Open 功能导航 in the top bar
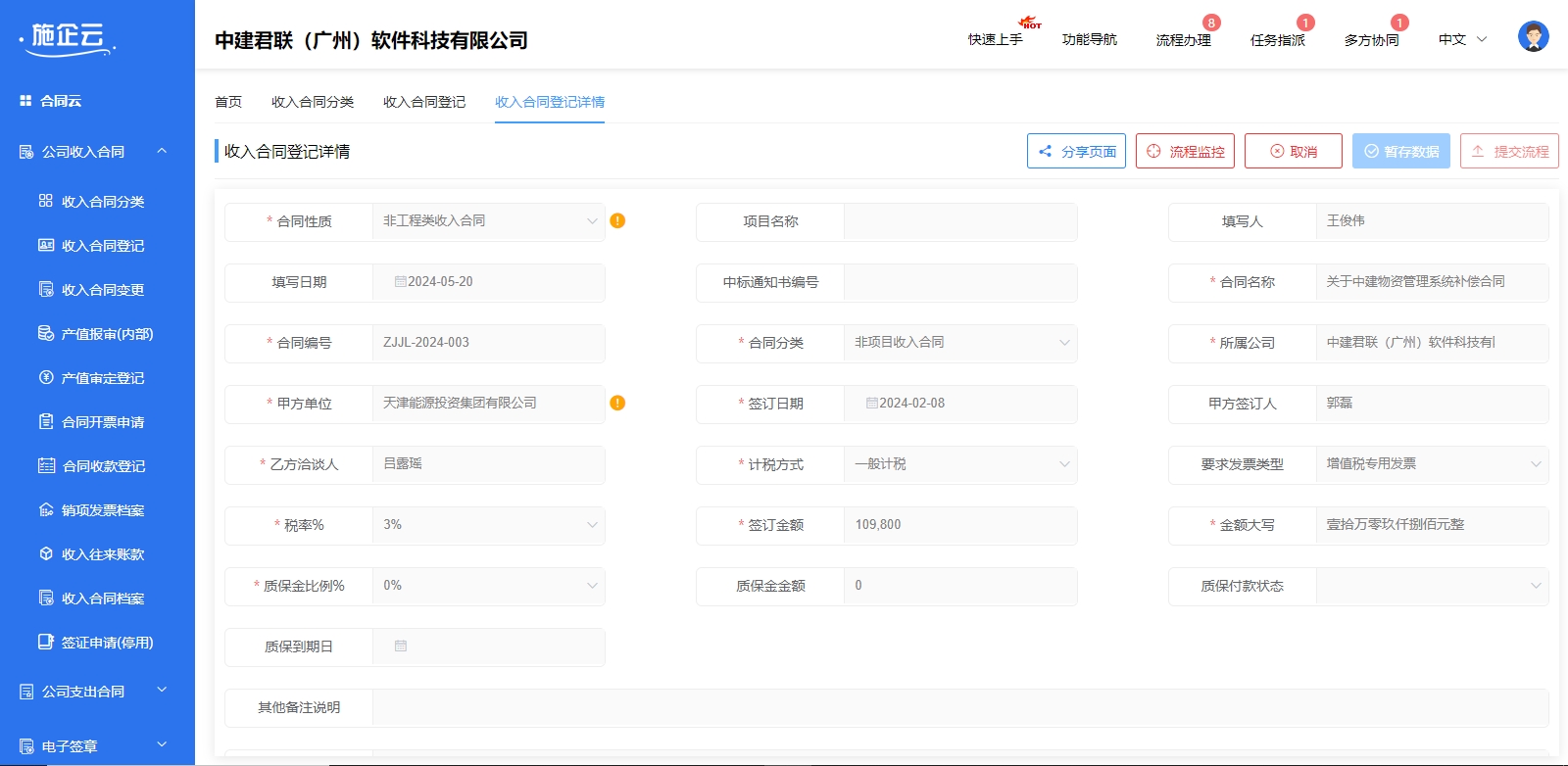1568x766 pixels. coord(1090,39)
